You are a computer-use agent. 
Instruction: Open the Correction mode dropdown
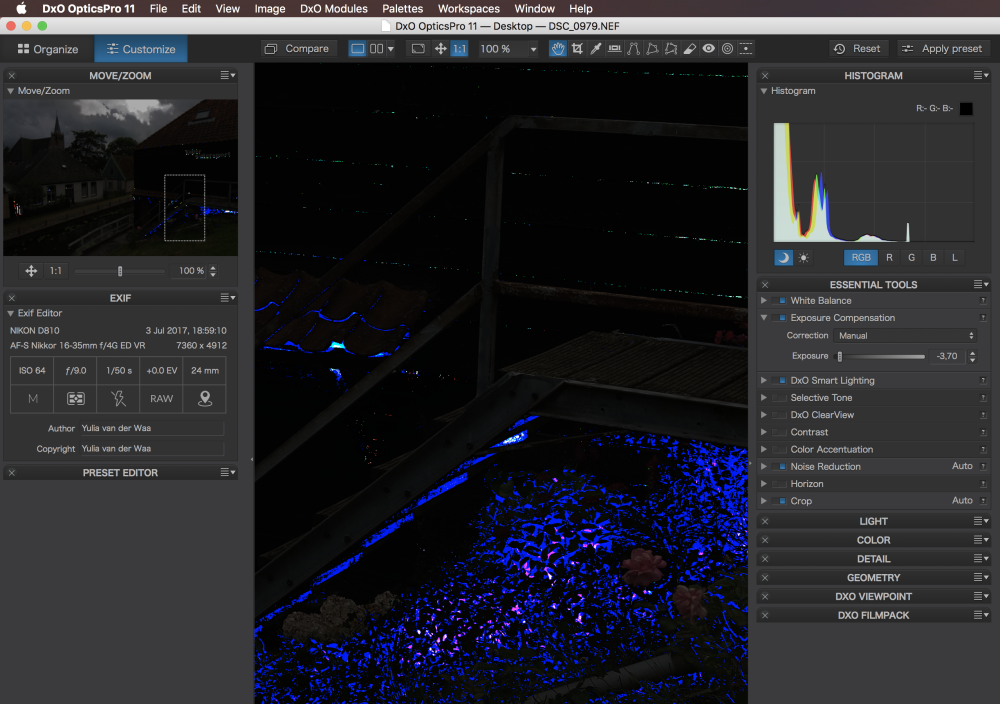[x=905, y=335]
